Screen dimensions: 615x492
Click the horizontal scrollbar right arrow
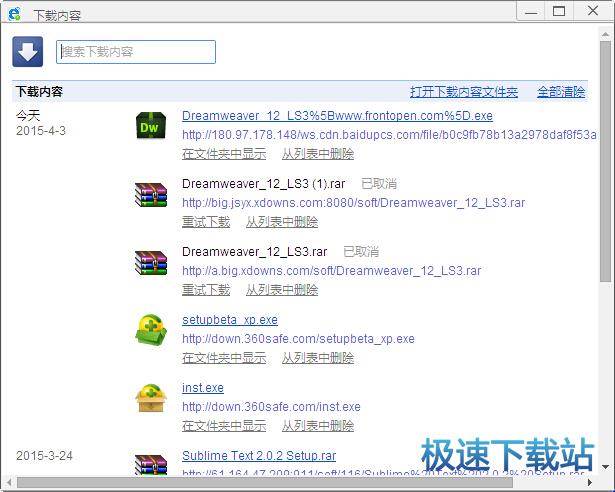click(590, 482)
